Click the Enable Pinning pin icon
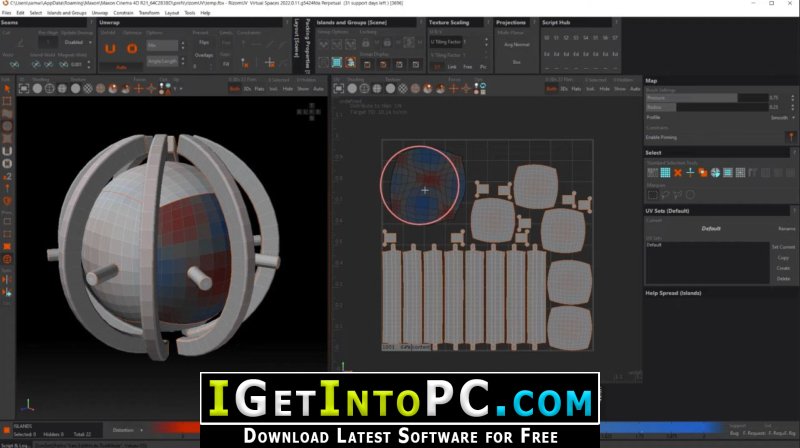 pos(791,137)
